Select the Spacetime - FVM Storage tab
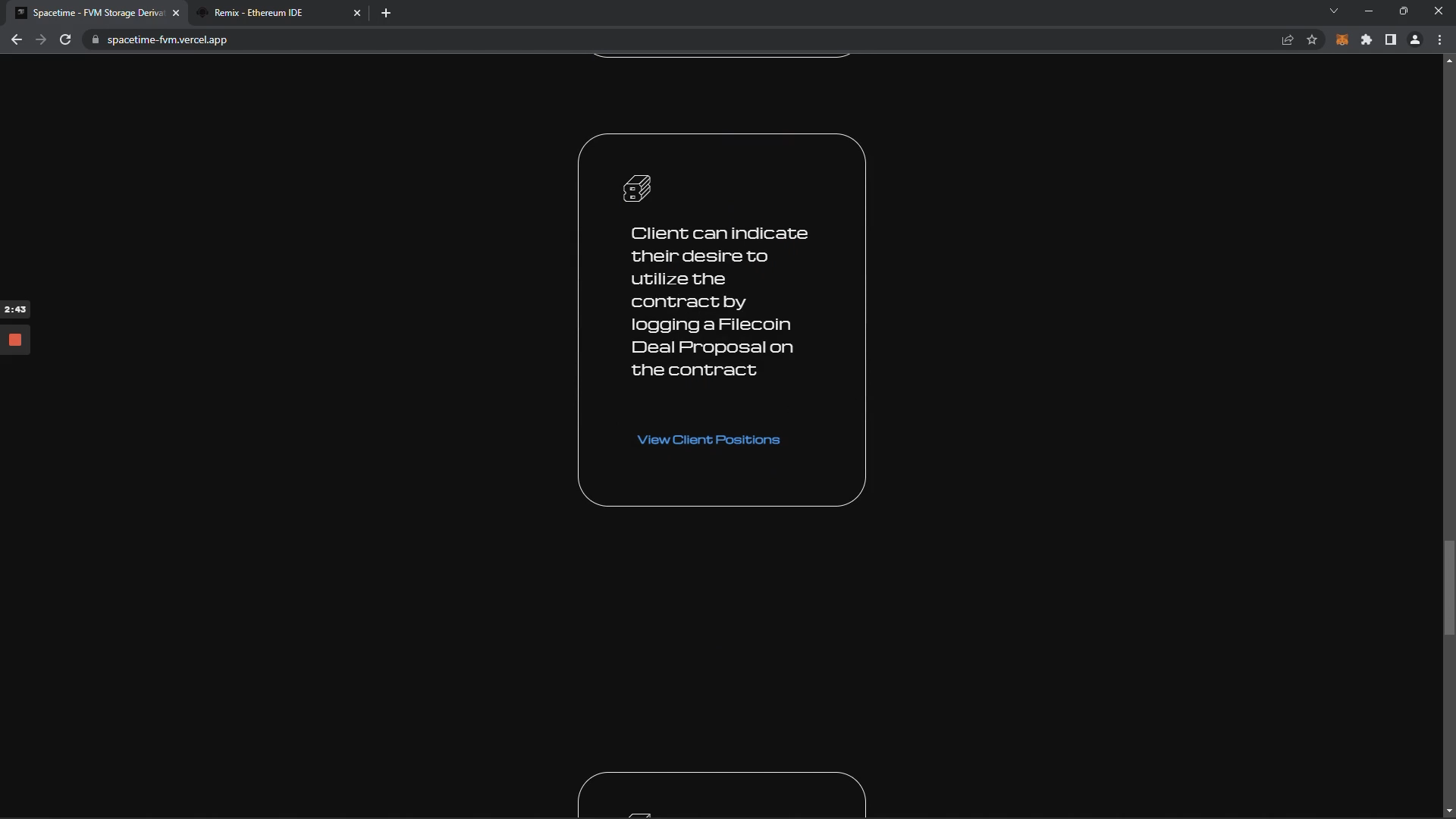The width and height of the screenshot is (1456, 819). pyautogui.click(x=96, y=13)
